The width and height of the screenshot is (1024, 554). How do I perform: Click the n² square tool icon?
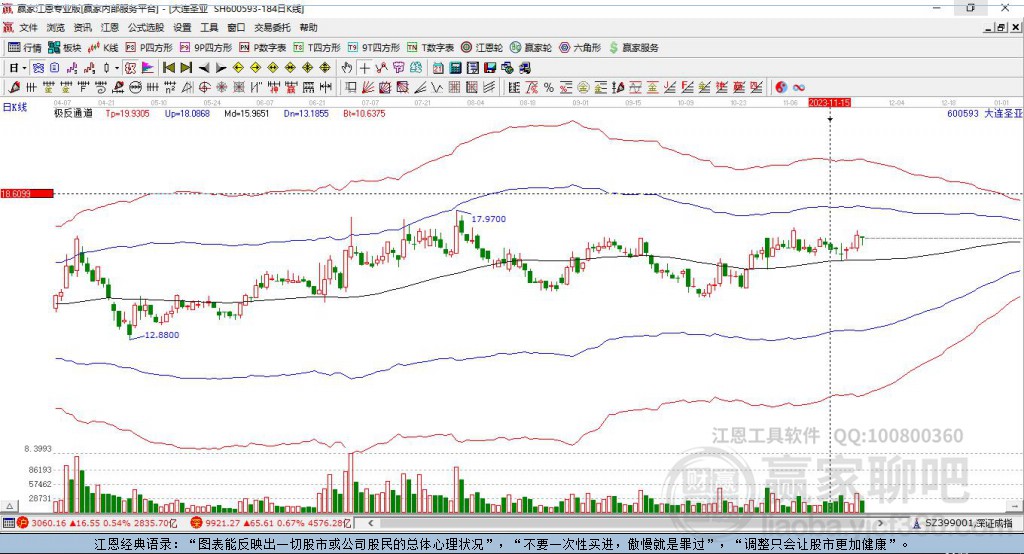tap(170, 87)
